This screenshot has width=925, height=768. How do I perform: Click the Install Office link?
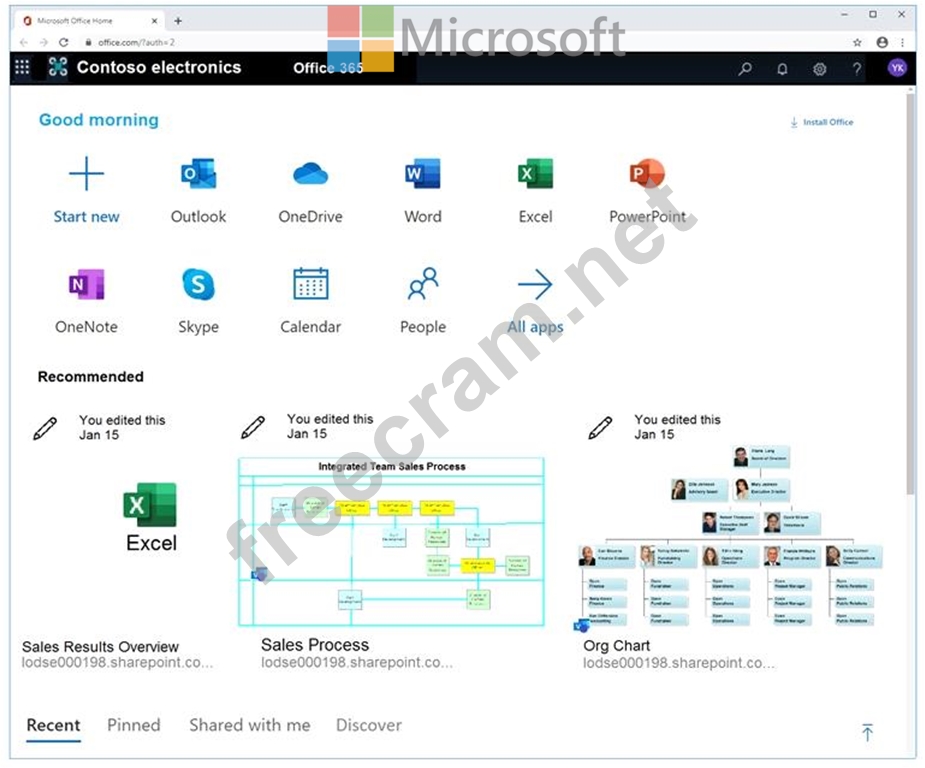822,122
